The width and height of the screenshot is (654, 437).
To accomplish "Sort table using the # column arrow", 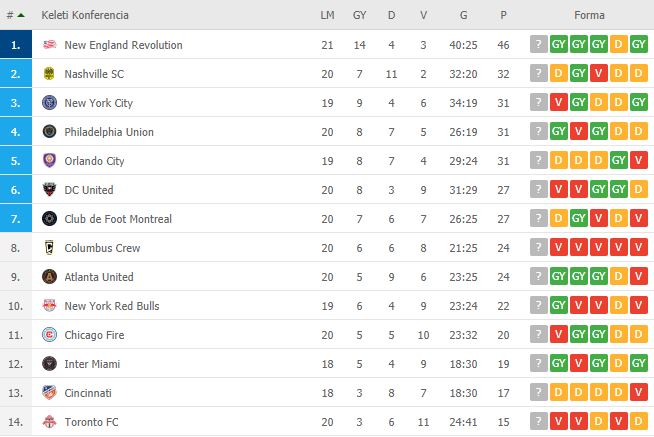I will pos(21,15).
